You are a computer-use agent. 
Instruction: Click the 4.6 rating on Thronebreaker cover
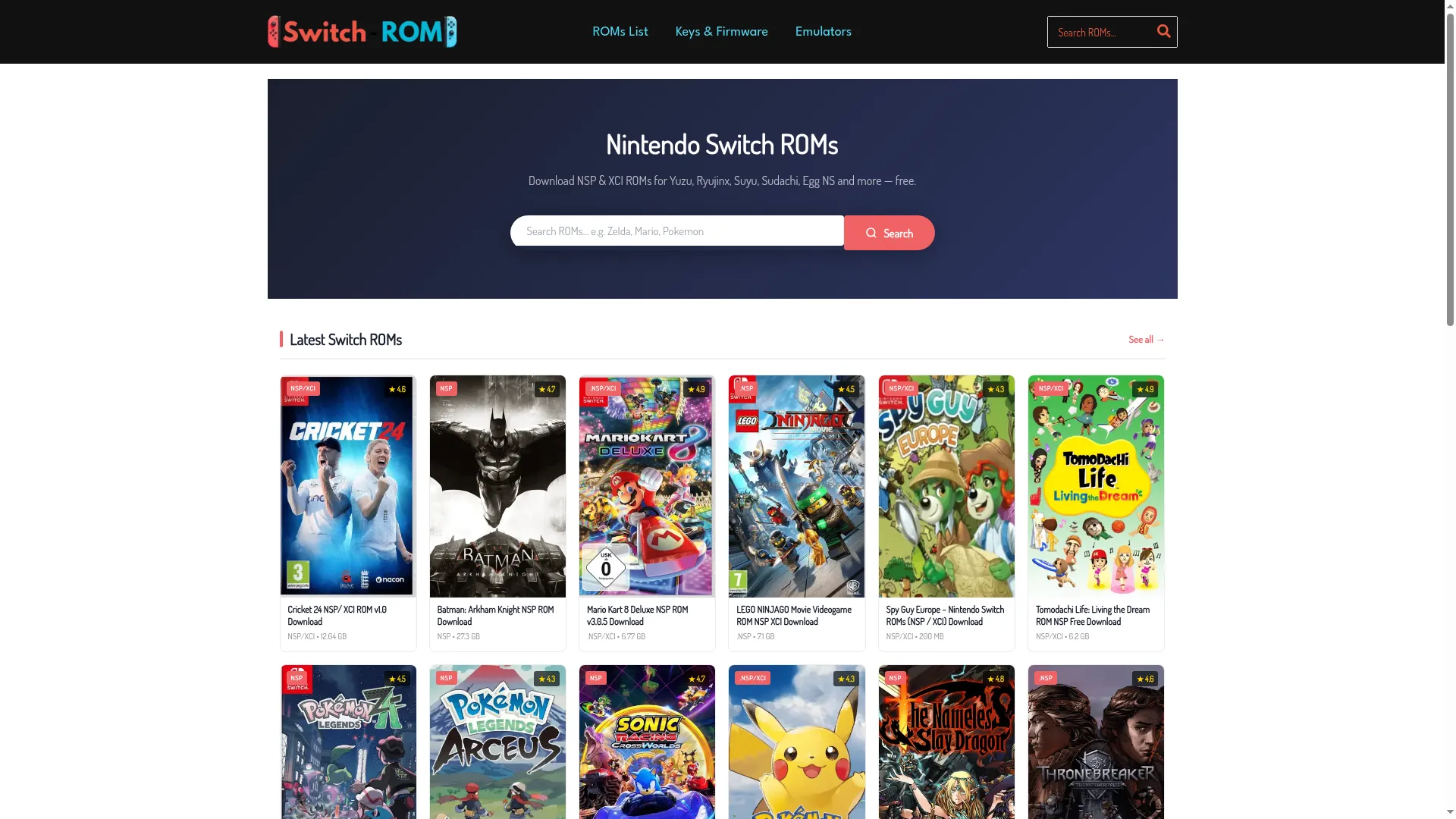pos(1145,679)
